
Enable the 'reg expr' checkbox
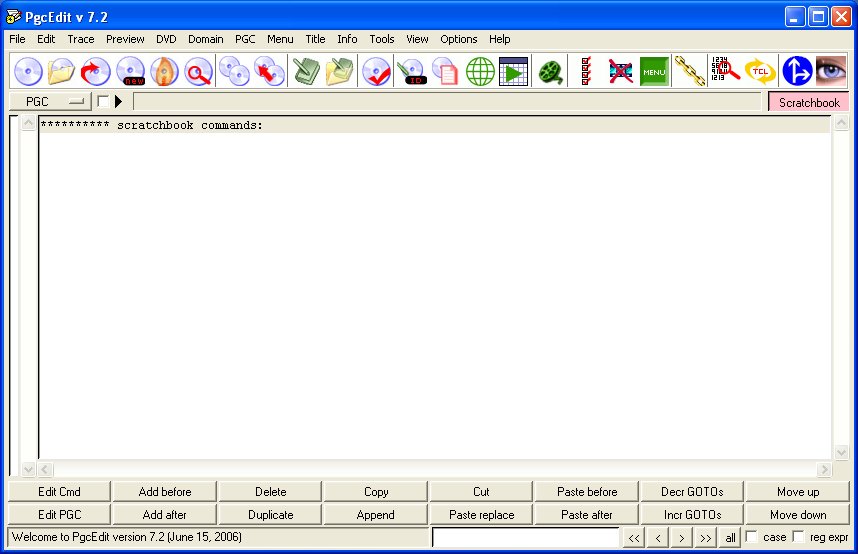point(799,537)
